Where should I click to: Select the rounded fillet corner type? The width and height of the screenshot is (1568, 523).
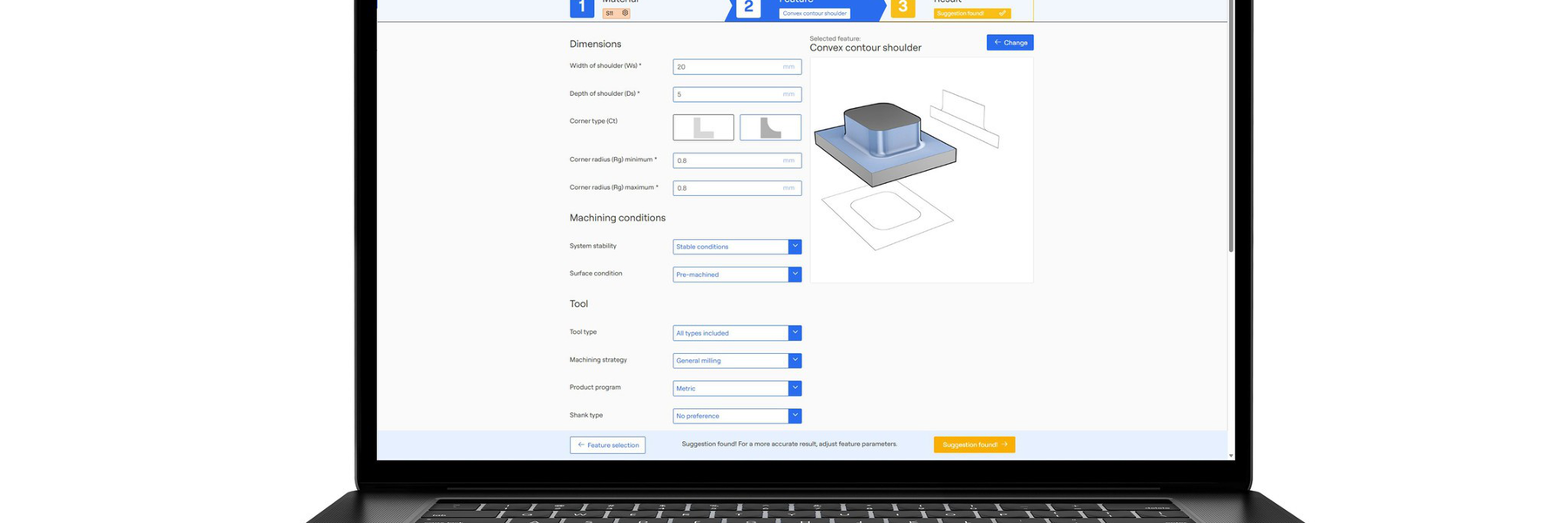click(x=770, y=127)
